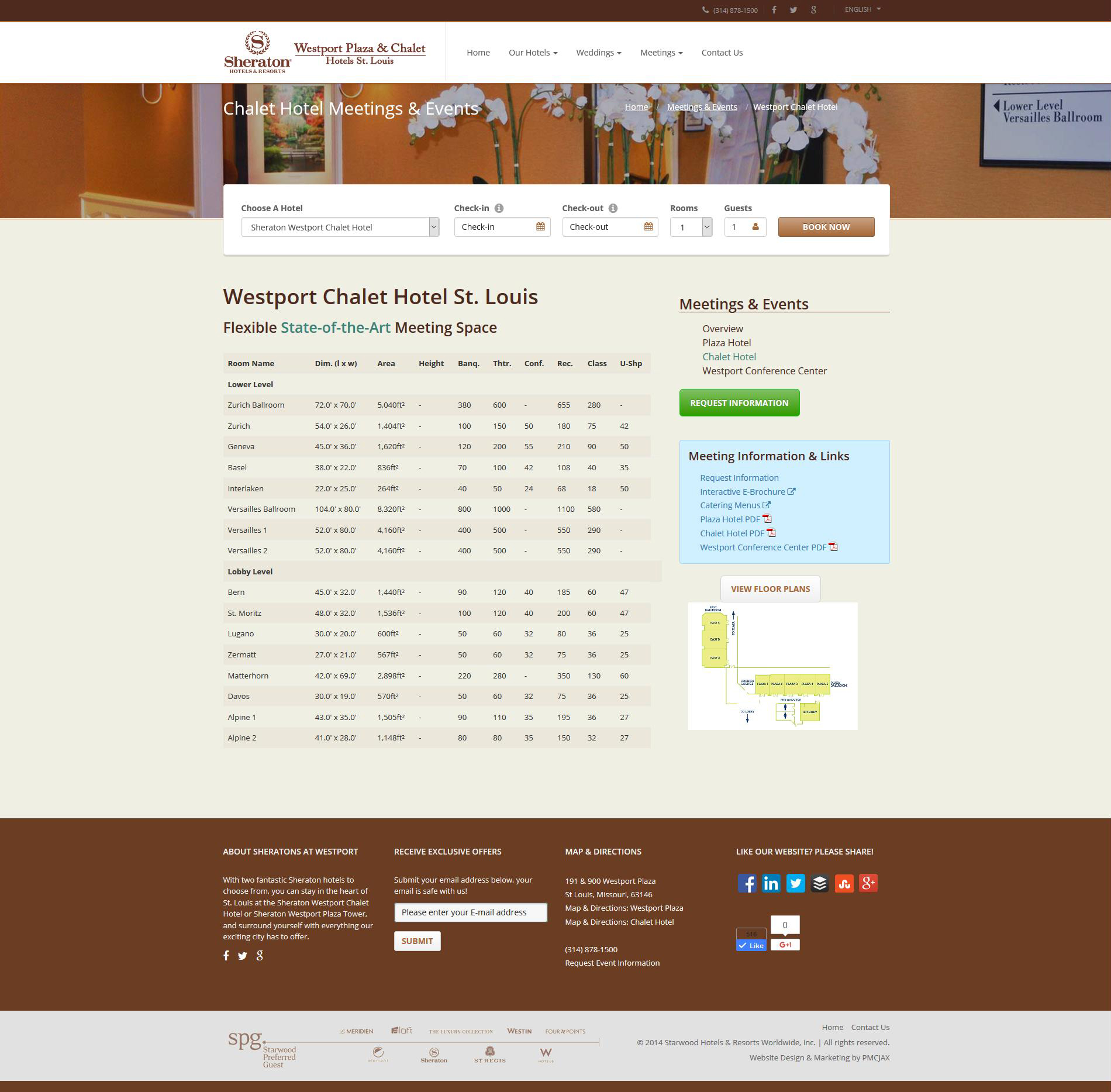This screenshot has width=1111, height=1092.
Task: Click the PDF icon beside Westport Conference Center PDF
Action: coord(833,547)
